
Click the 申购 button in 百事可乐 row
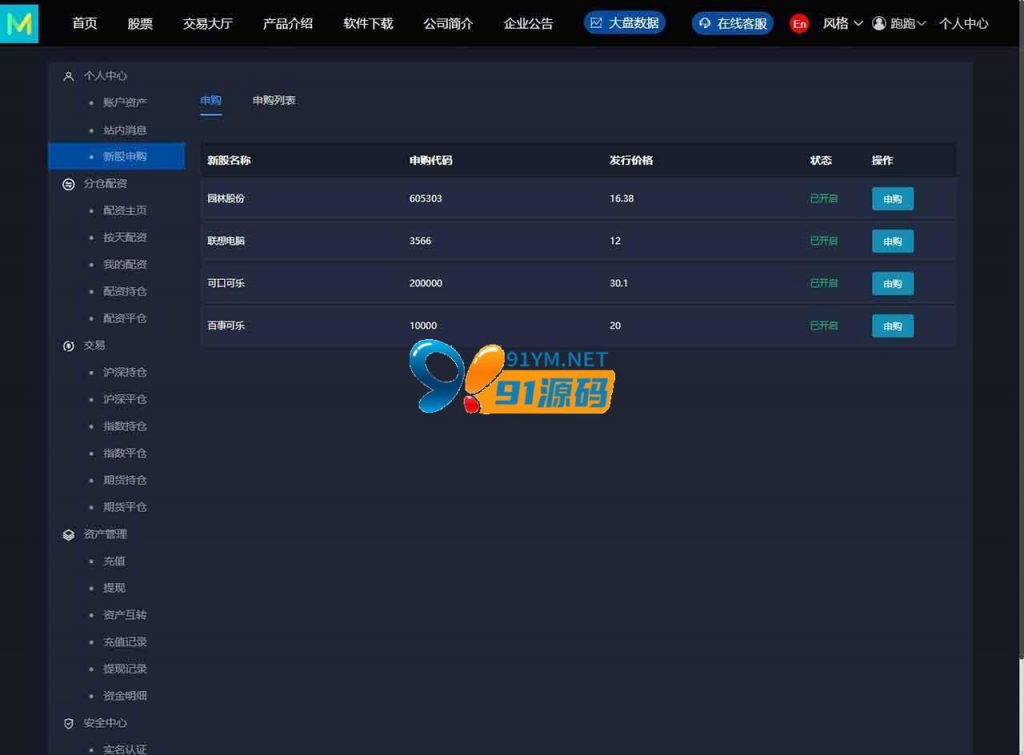(x=893, y=327)
